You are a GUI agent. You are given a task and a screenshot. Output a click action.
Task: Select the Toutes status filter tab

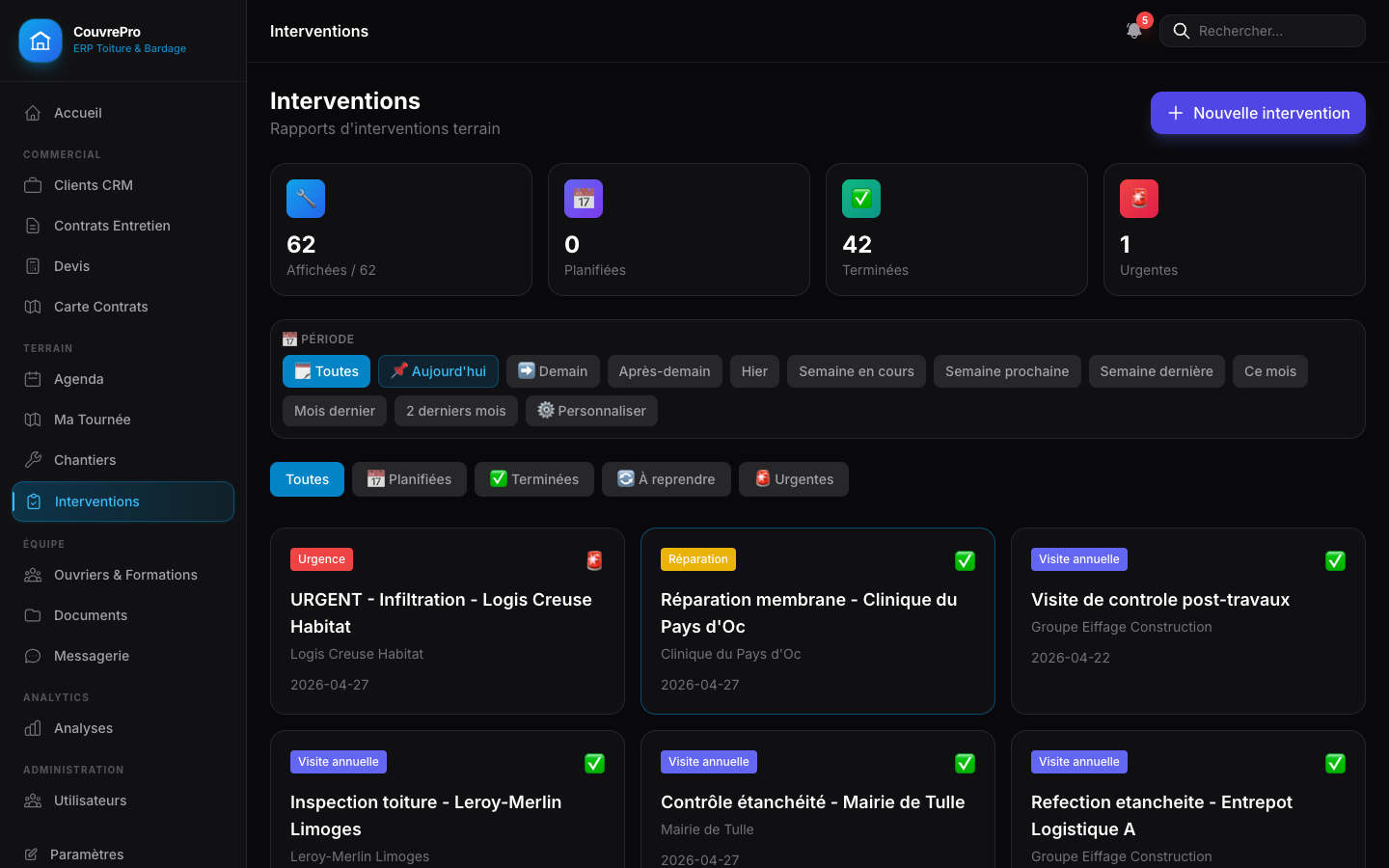pos(307,479)
